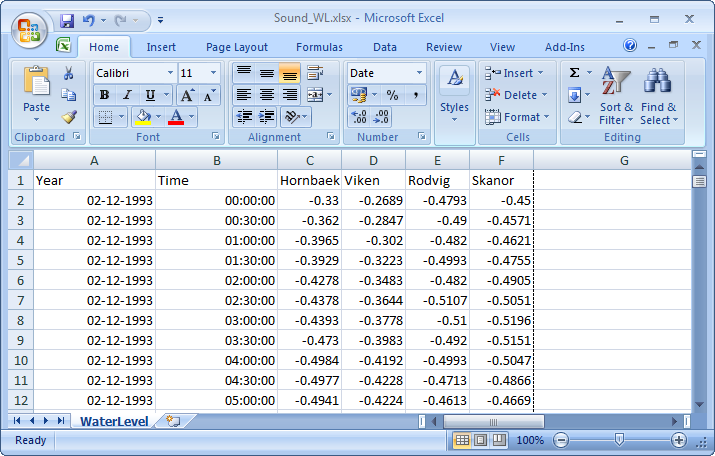Open the Paste options arrow

(x=36, y=120)
